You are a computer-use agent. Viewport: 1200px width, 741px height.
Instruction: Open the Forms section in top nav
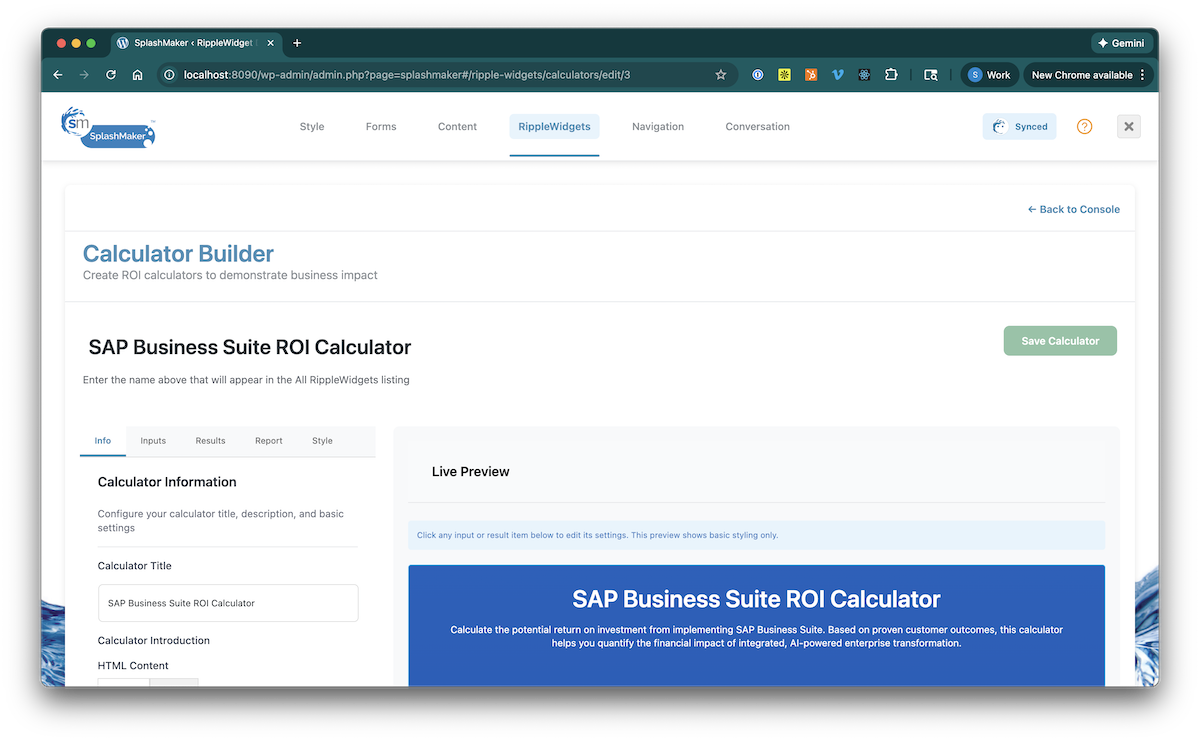click(x=381, y=127)
